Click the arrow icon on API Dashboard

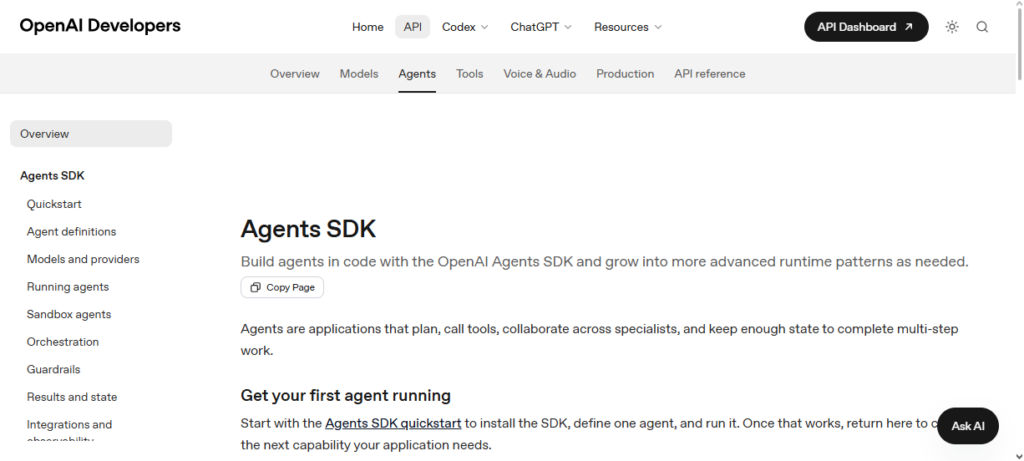pos(908,27)
